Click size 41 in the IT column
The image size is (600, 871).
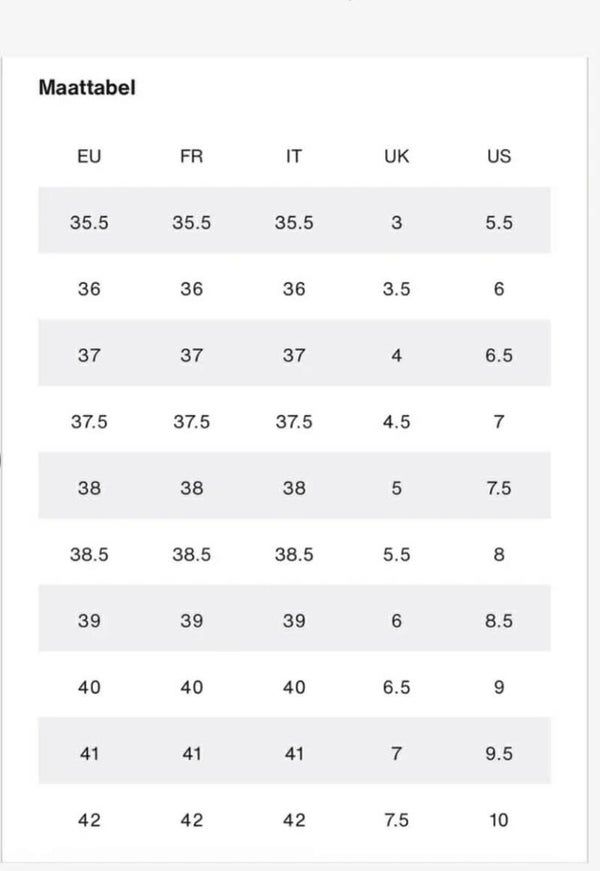coord(293,754)
